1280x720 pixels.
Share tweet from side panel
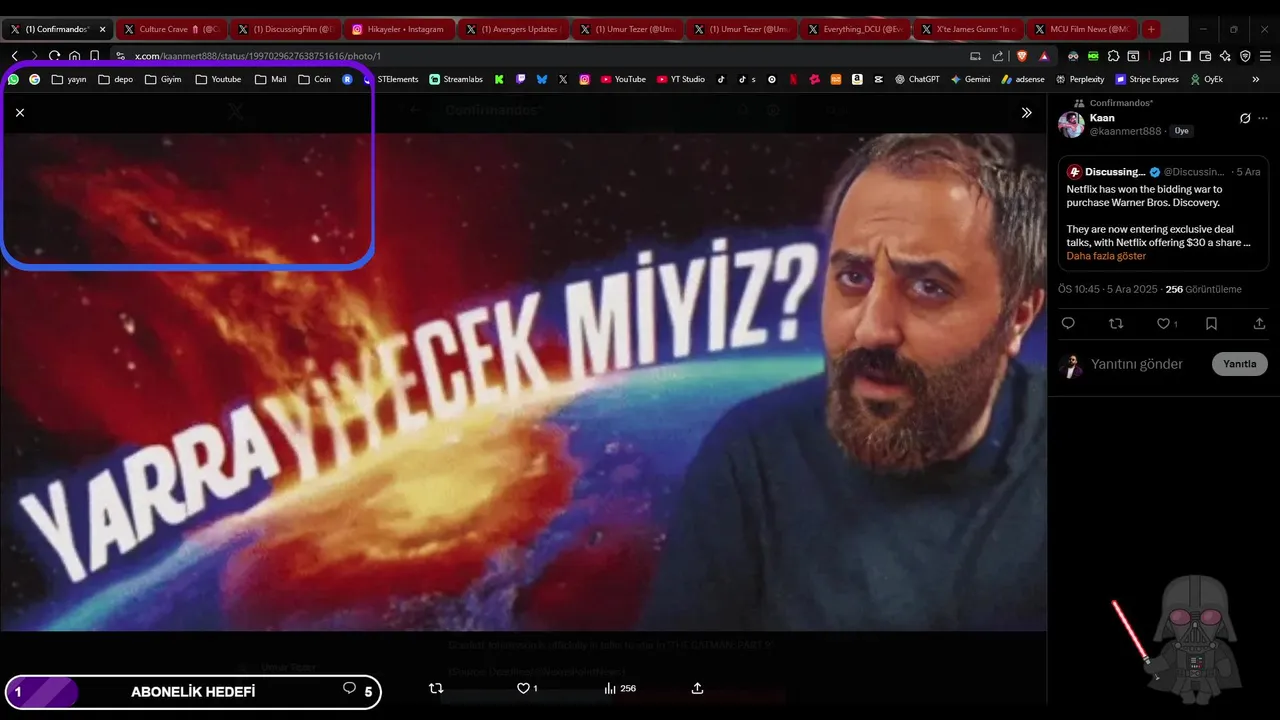1259,324
